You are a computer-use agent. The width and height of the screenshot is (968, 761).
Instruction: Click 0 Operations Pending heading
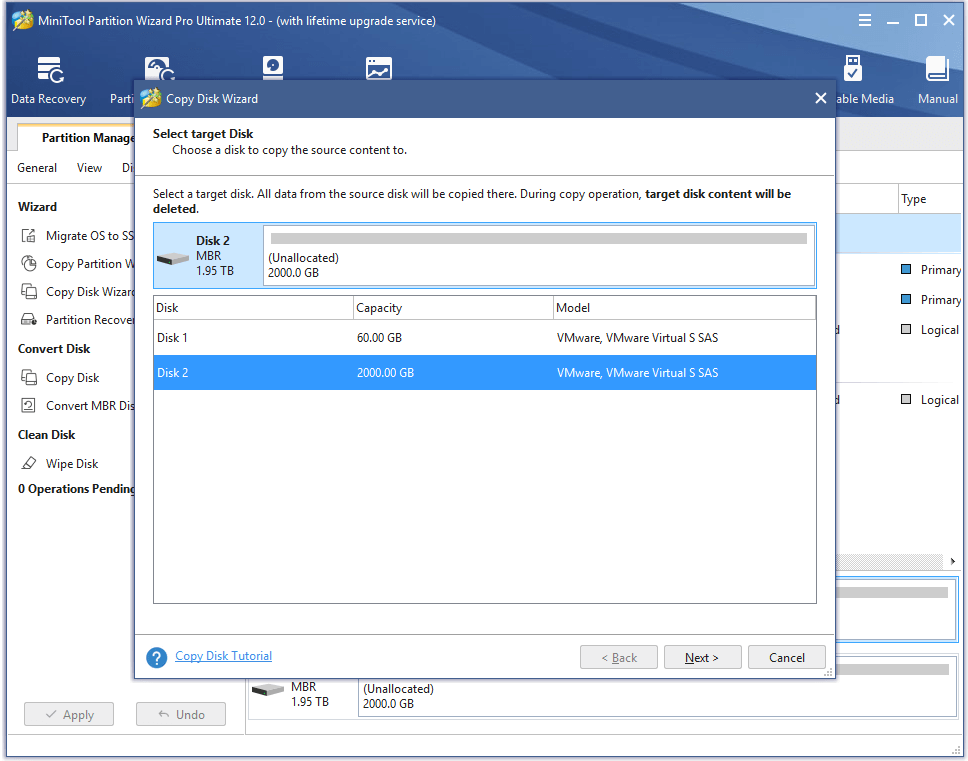(x=76, y=488)
